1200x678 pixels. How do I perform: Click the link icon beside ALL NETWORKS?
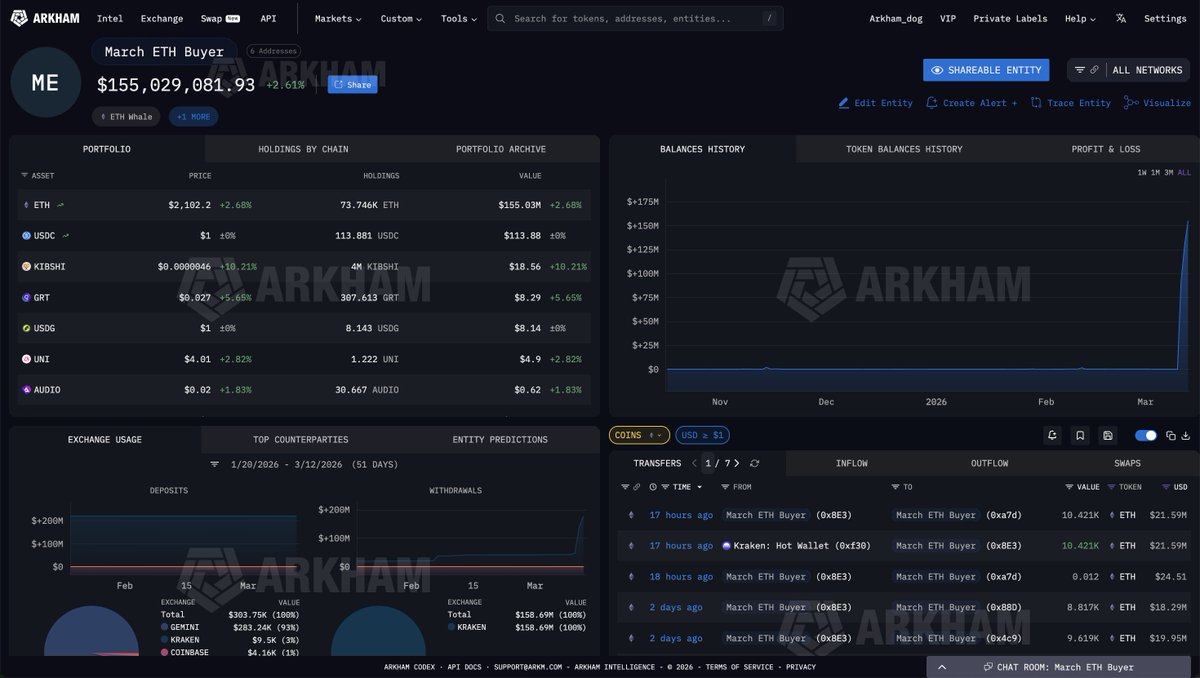click(x=1094, y=70)
